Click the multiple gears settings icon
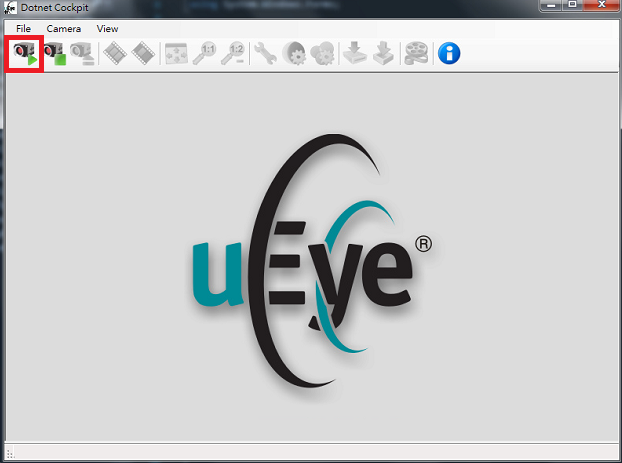The width and height of the screenshot is (622, 463). [322, 54]
